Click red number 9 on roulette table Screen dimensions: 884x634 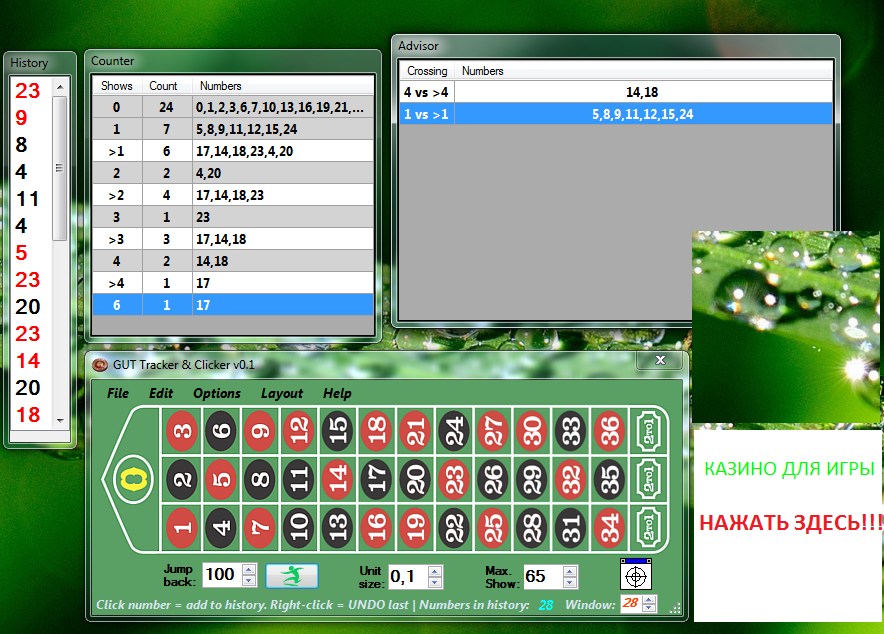[259, 431]
